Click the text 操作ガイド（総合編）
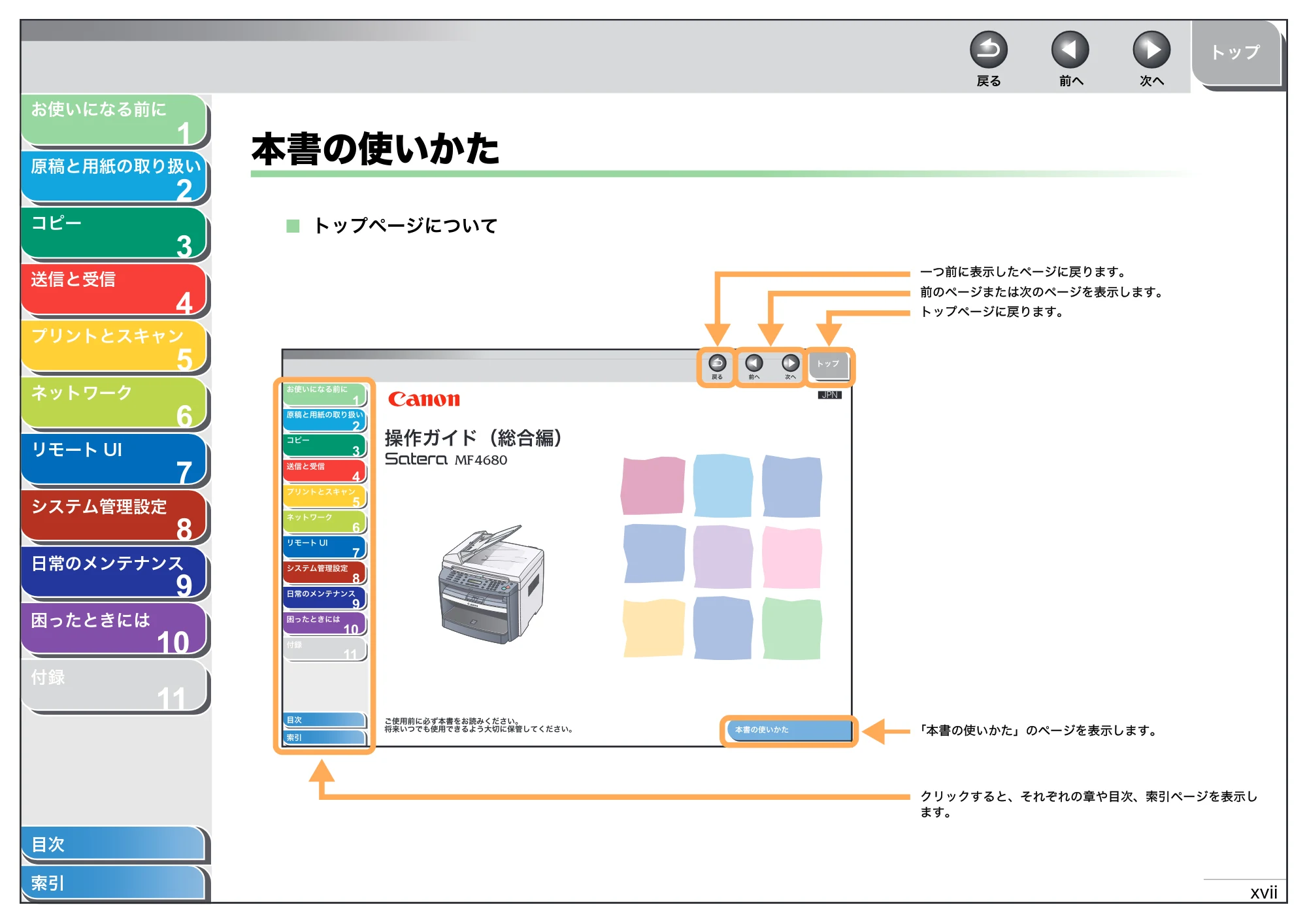The height and width of the screenshot is (924, 1307). 474,437
